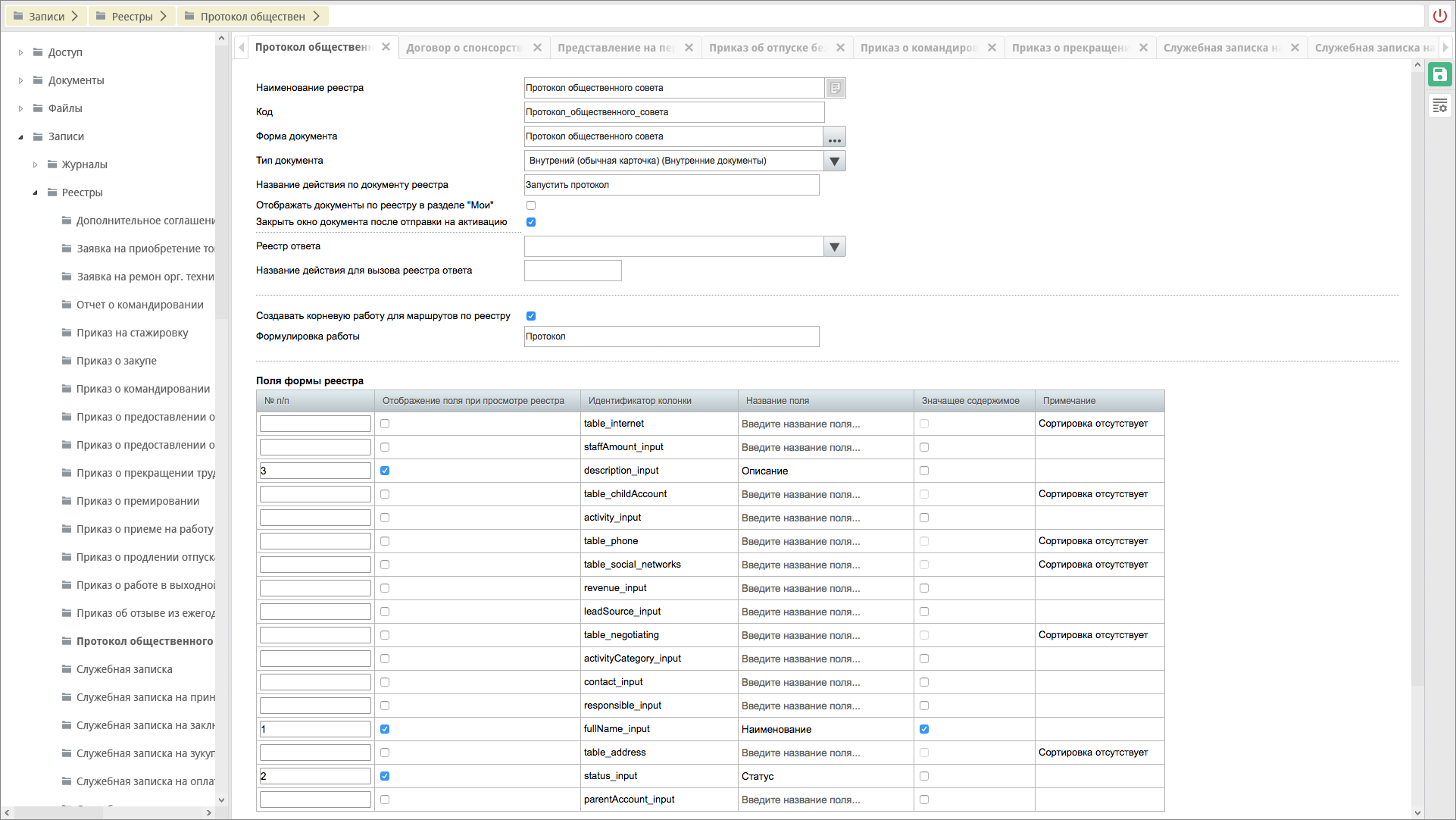Open the Тип документа dropdown
This screenshot has height=820, width=1456.
point(834,161)
